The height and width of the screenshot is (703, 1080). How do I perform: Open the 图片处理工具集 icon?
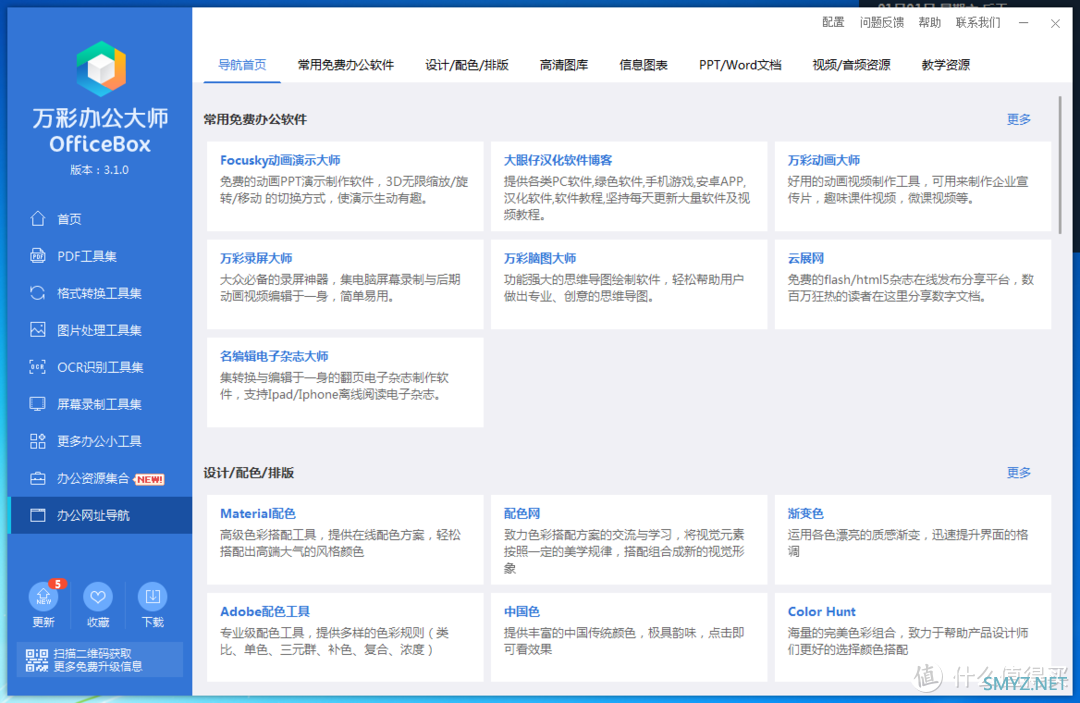(x=37, y=330)
